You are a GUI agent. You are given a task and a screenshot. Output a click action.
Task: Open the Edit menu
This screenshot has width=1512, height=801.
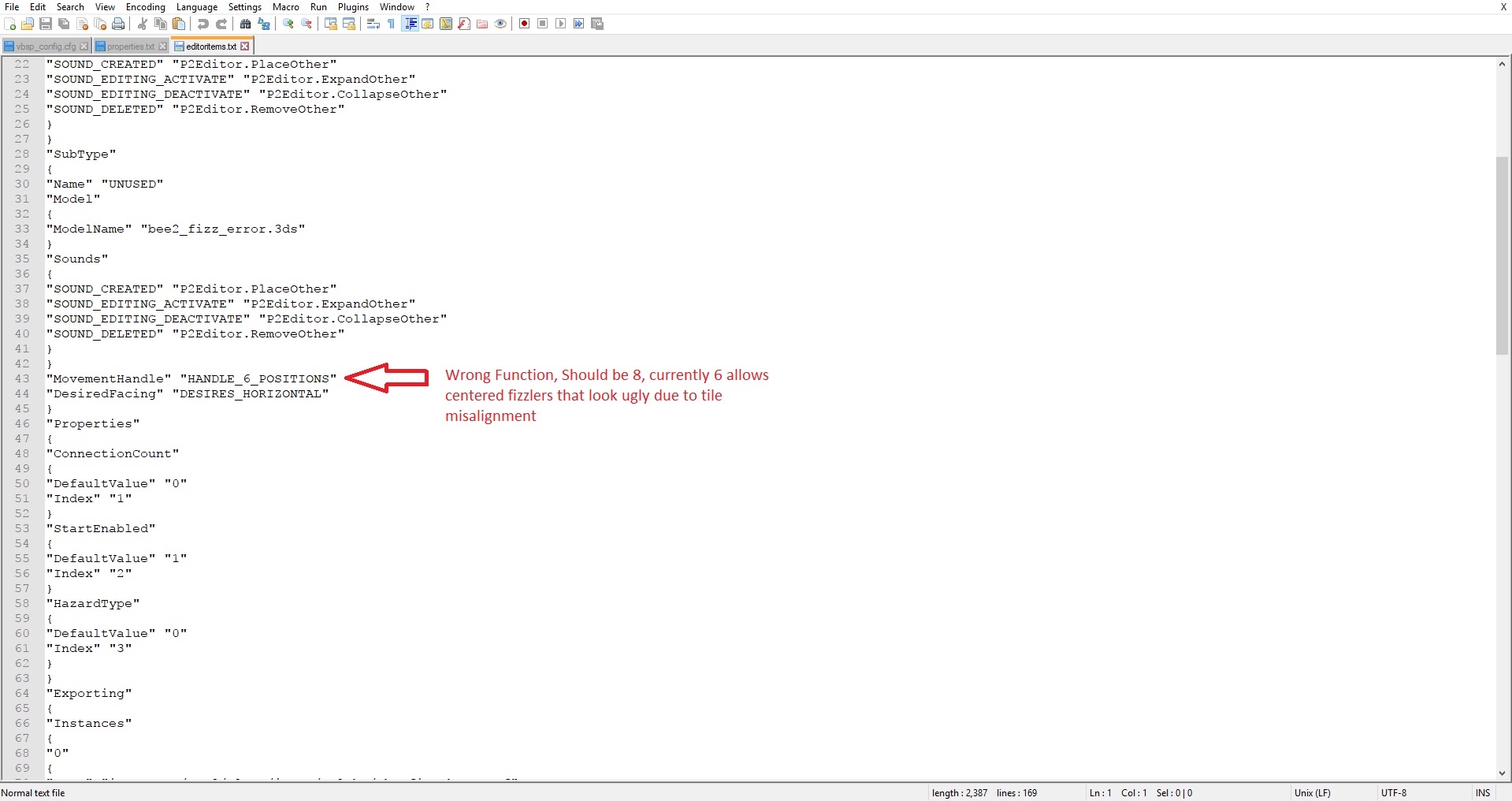tap(38, 7)
